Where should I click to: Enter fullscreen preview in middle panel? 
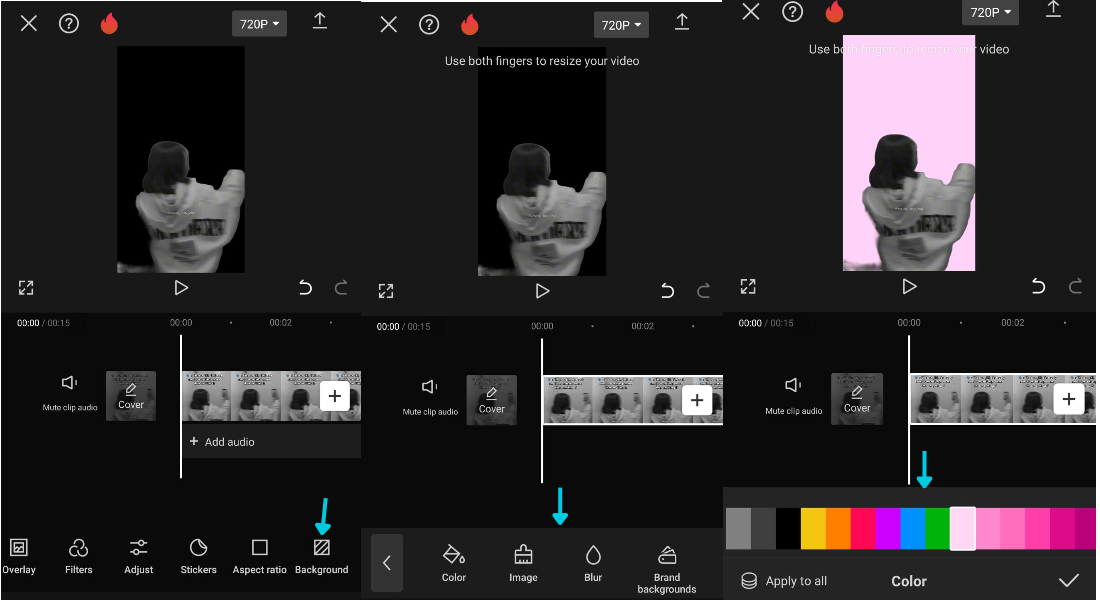click(x=386, y=291)
